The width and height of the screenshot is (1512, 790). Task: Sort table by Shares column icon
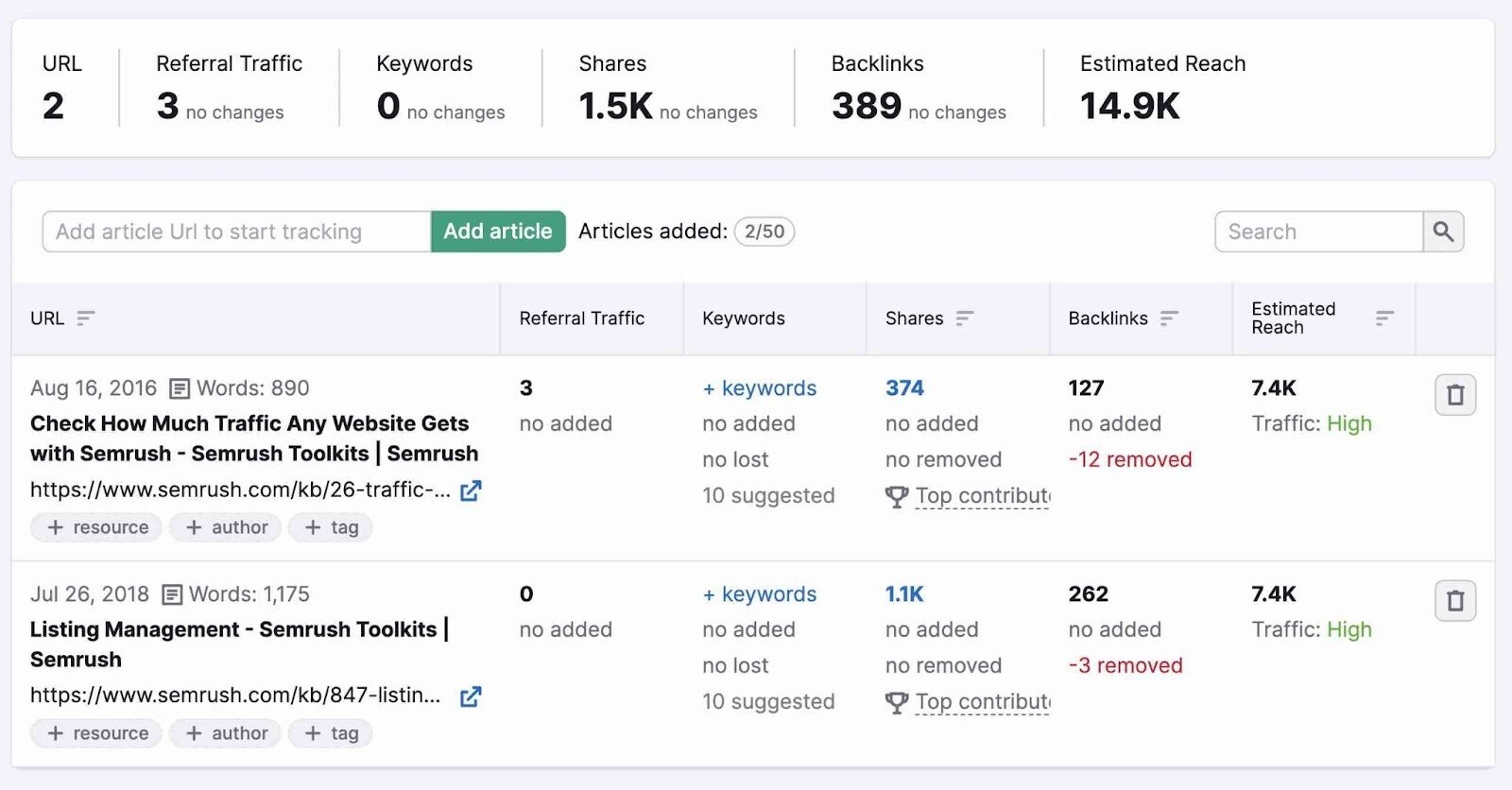pyautogui.click(x=965, y=318)
